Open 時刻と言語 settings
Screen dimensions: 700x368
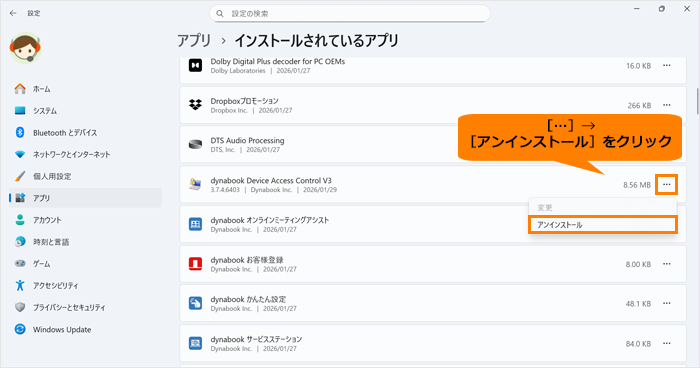pyautogui.click(x=51, y=242)
